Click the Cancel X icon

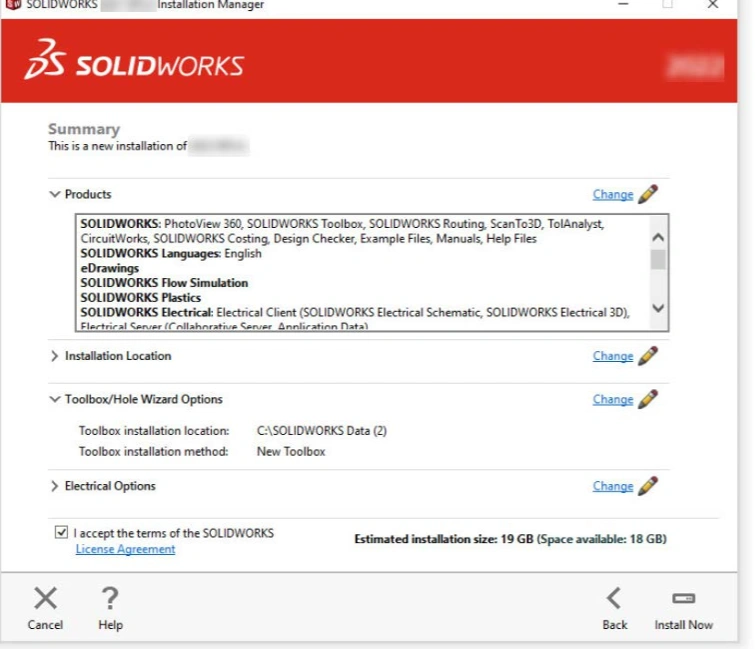coord(45,598)
